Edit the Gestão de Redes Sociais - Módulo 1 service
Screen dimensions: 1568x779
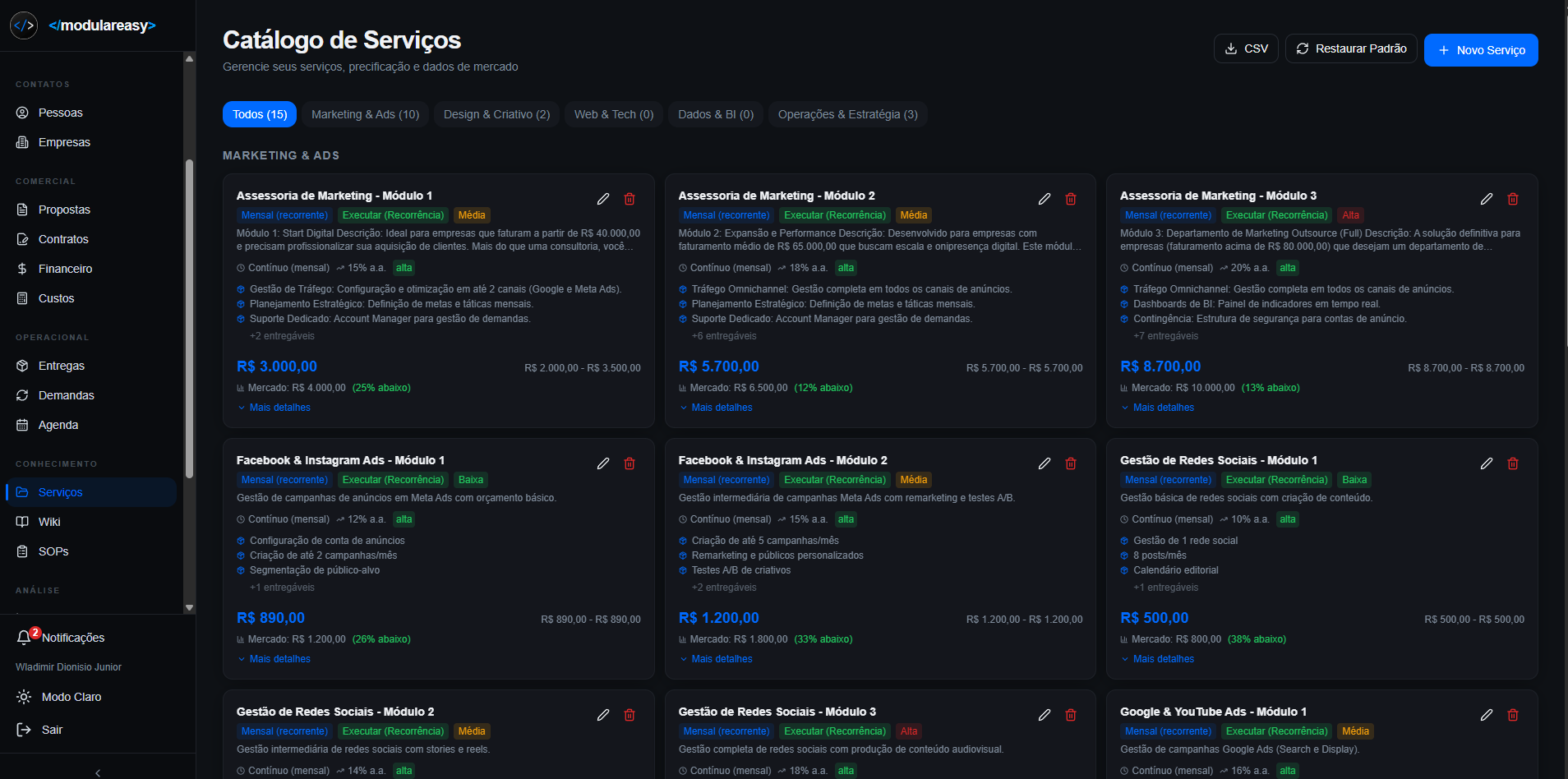[1485, 463]
